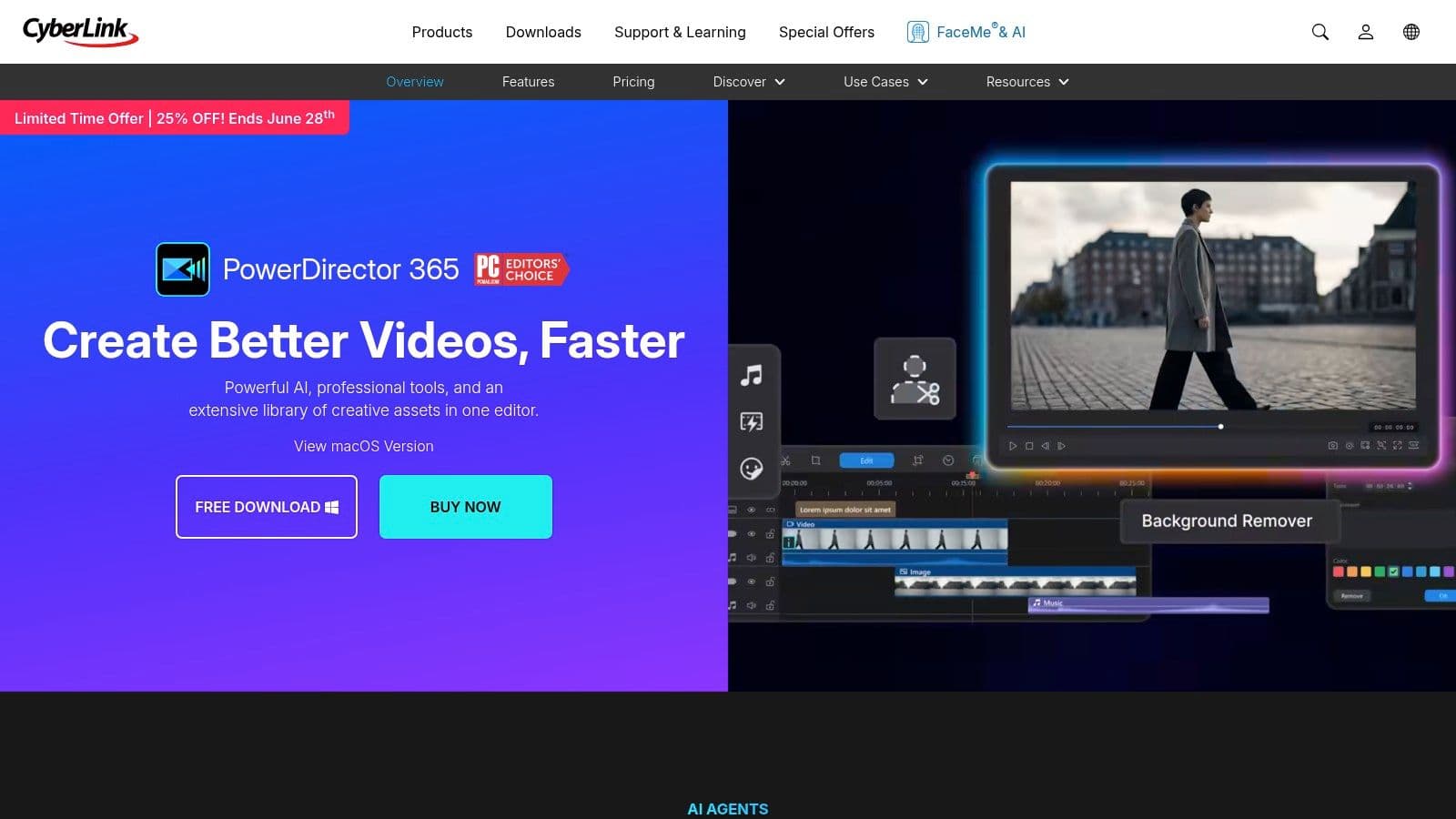This screenshot has height=819, width=1456.
Task: Expand the Discover dropdown menu
Action: point(749,82)
